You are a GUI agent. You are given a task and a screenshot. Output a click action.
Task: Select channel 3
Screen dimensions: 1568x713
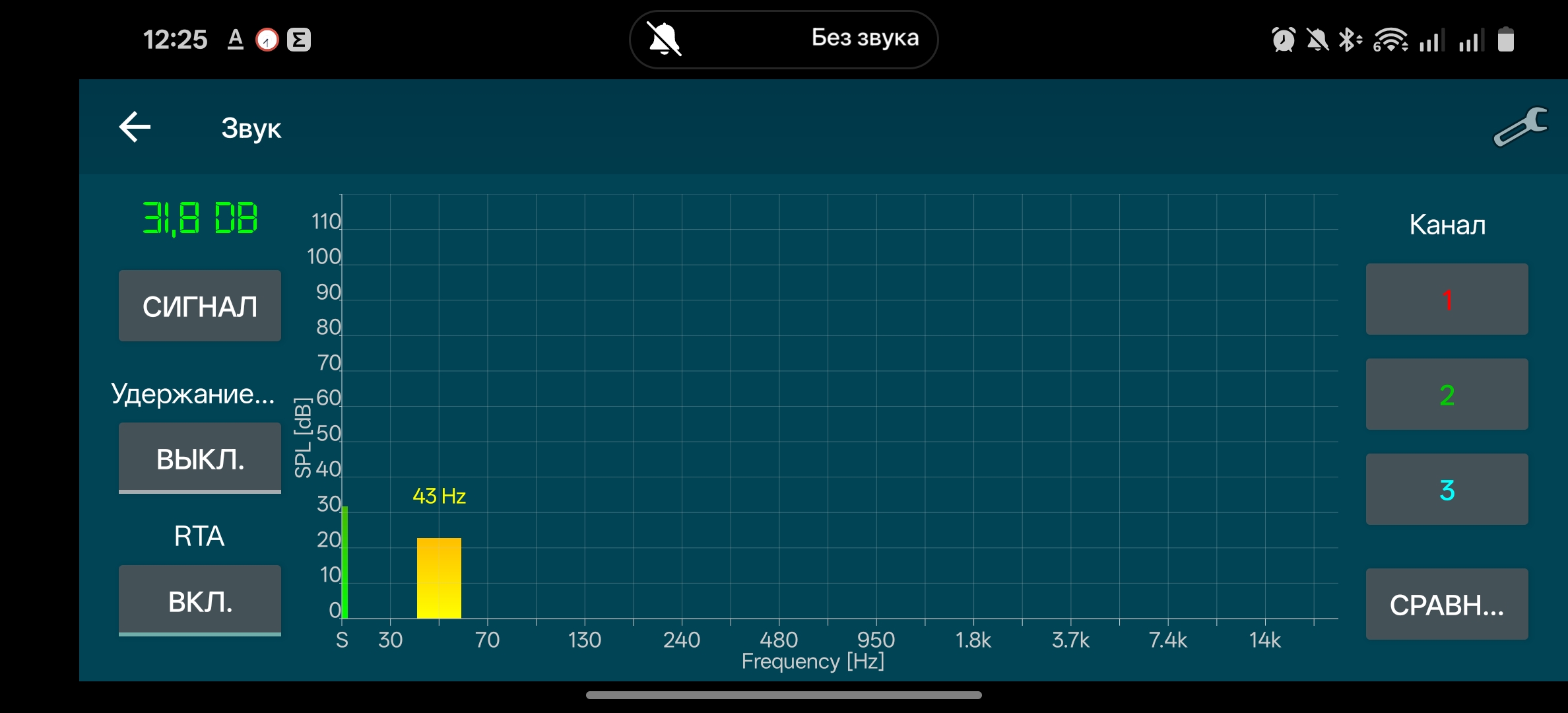[x=1447, y=489]
